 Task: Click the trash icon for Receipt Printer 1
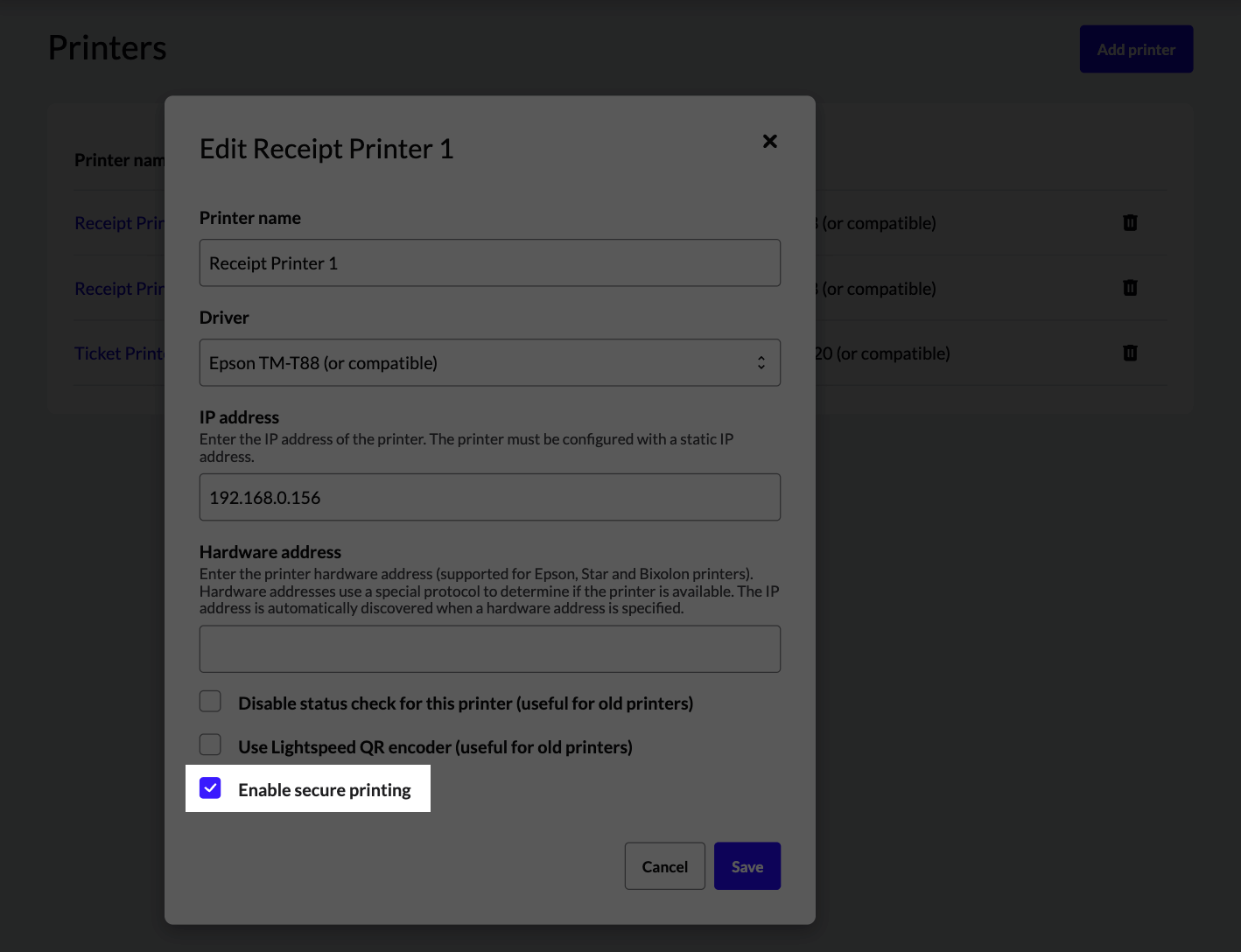[1130, 223]
